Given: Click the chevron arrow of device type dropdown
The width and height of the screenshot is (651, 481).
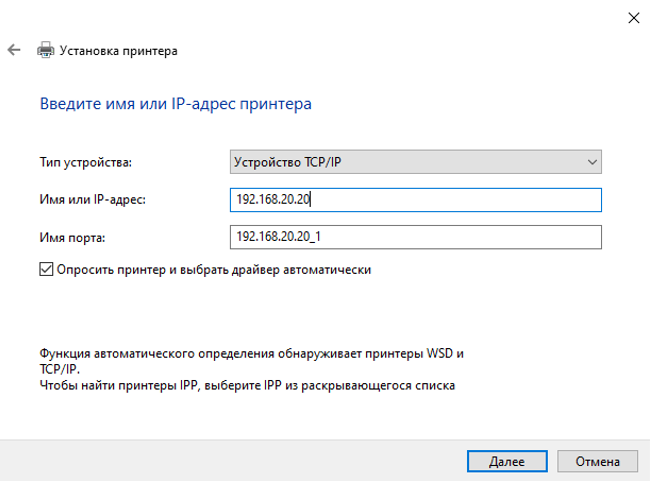Looking at the screenshot, I should pos(591,162).
